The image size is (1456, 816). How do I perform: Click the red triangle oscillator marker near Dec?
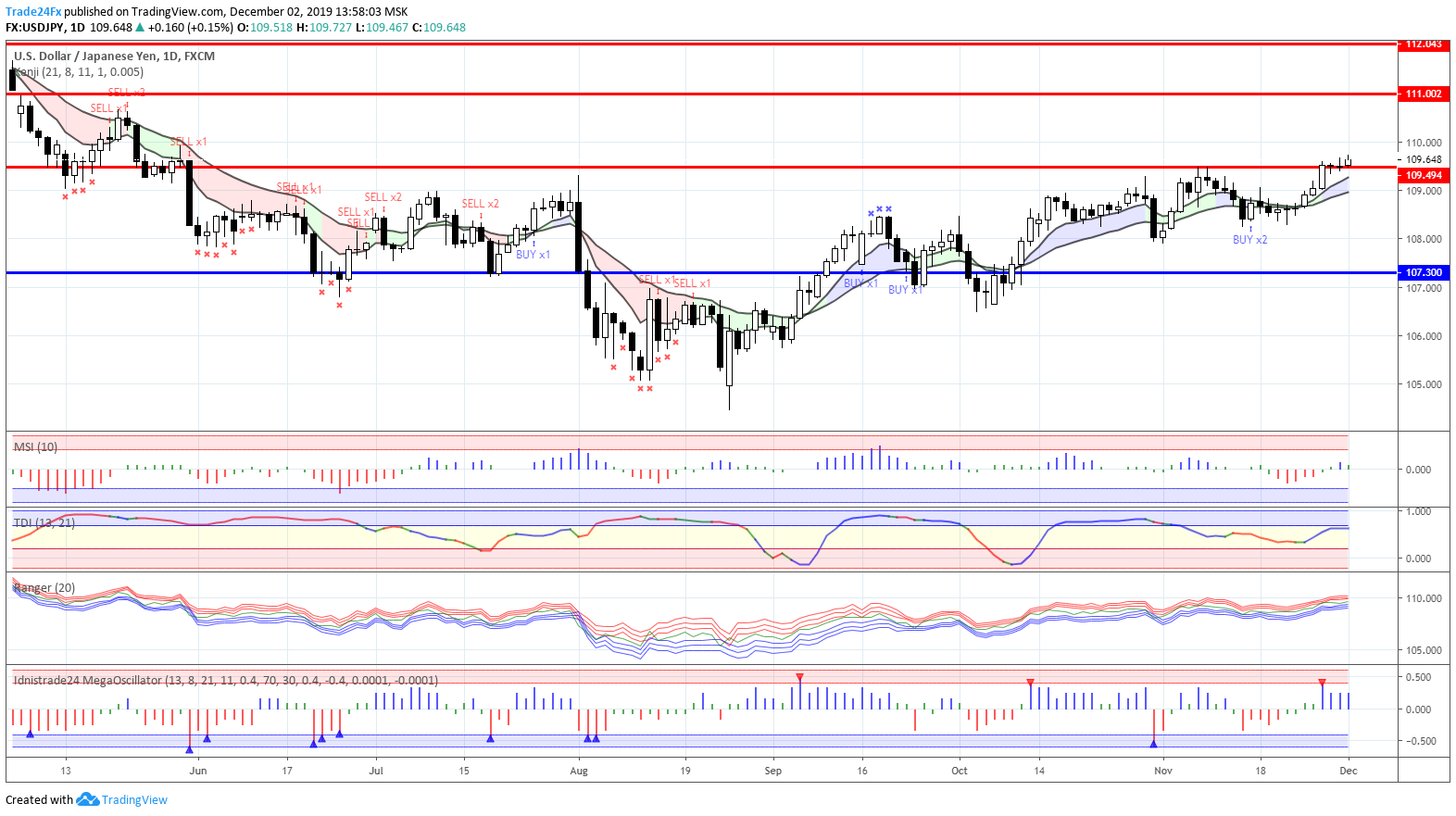(x=1323, y=683)
